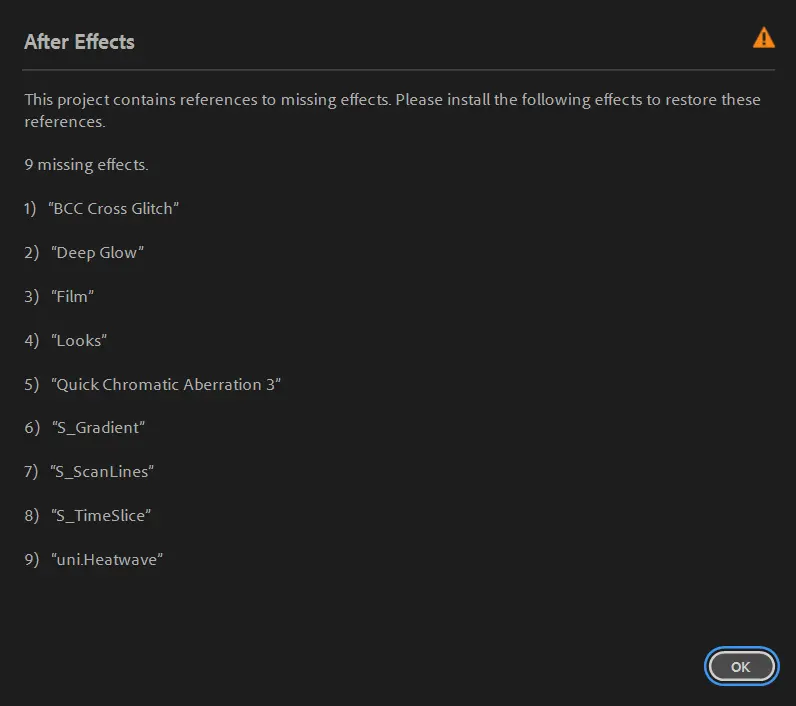Click the "Looks" effect entry
The image size is (796, 706).
79,341
